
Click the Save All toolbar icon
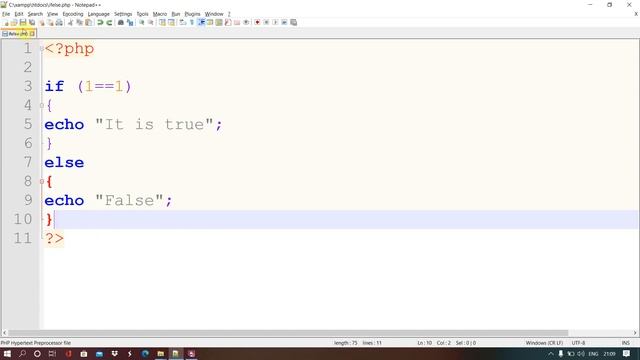click(32, 23)
